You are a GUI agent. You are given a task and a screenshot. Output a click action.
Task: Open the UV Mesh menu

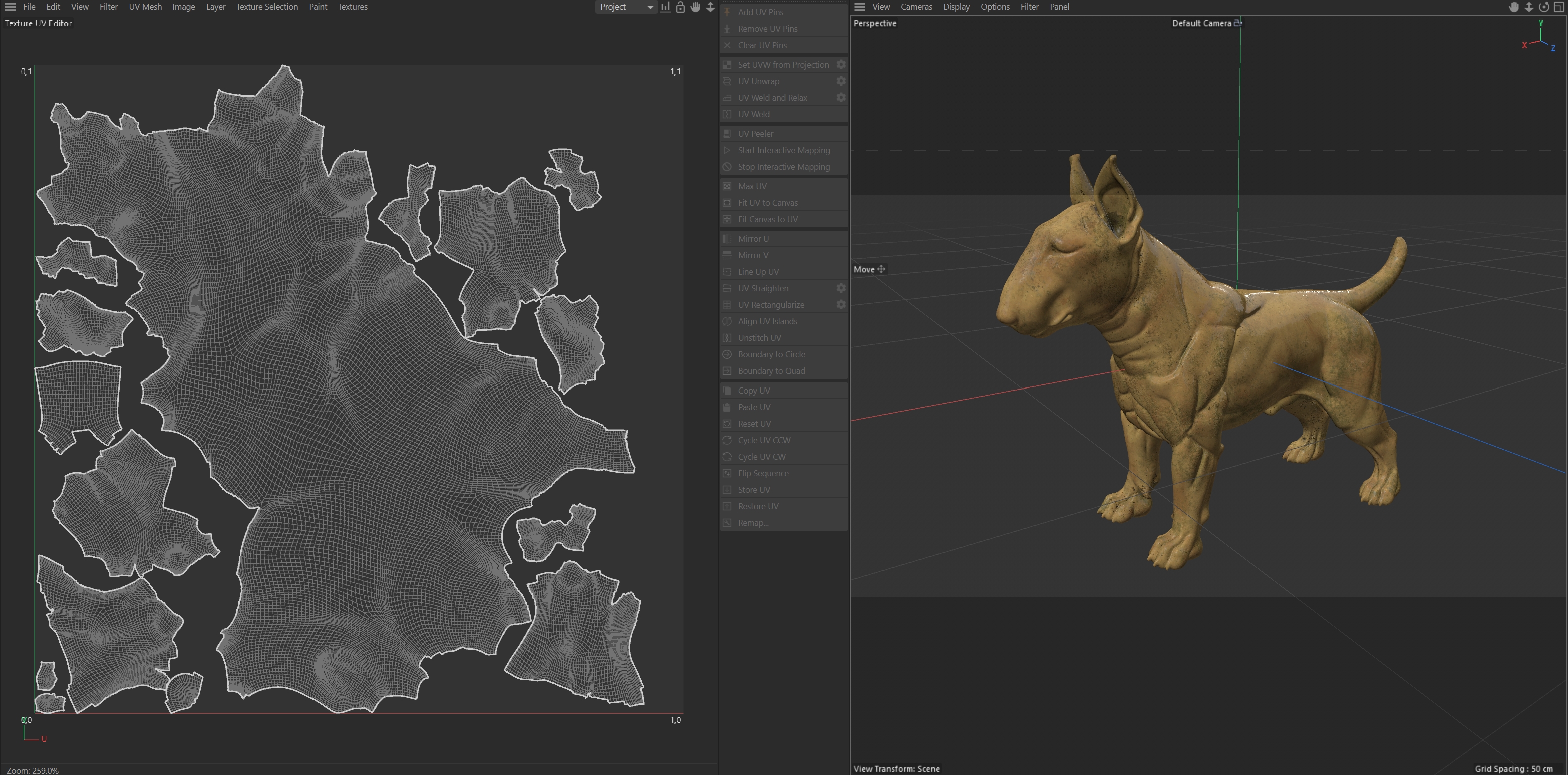point(145,7)
